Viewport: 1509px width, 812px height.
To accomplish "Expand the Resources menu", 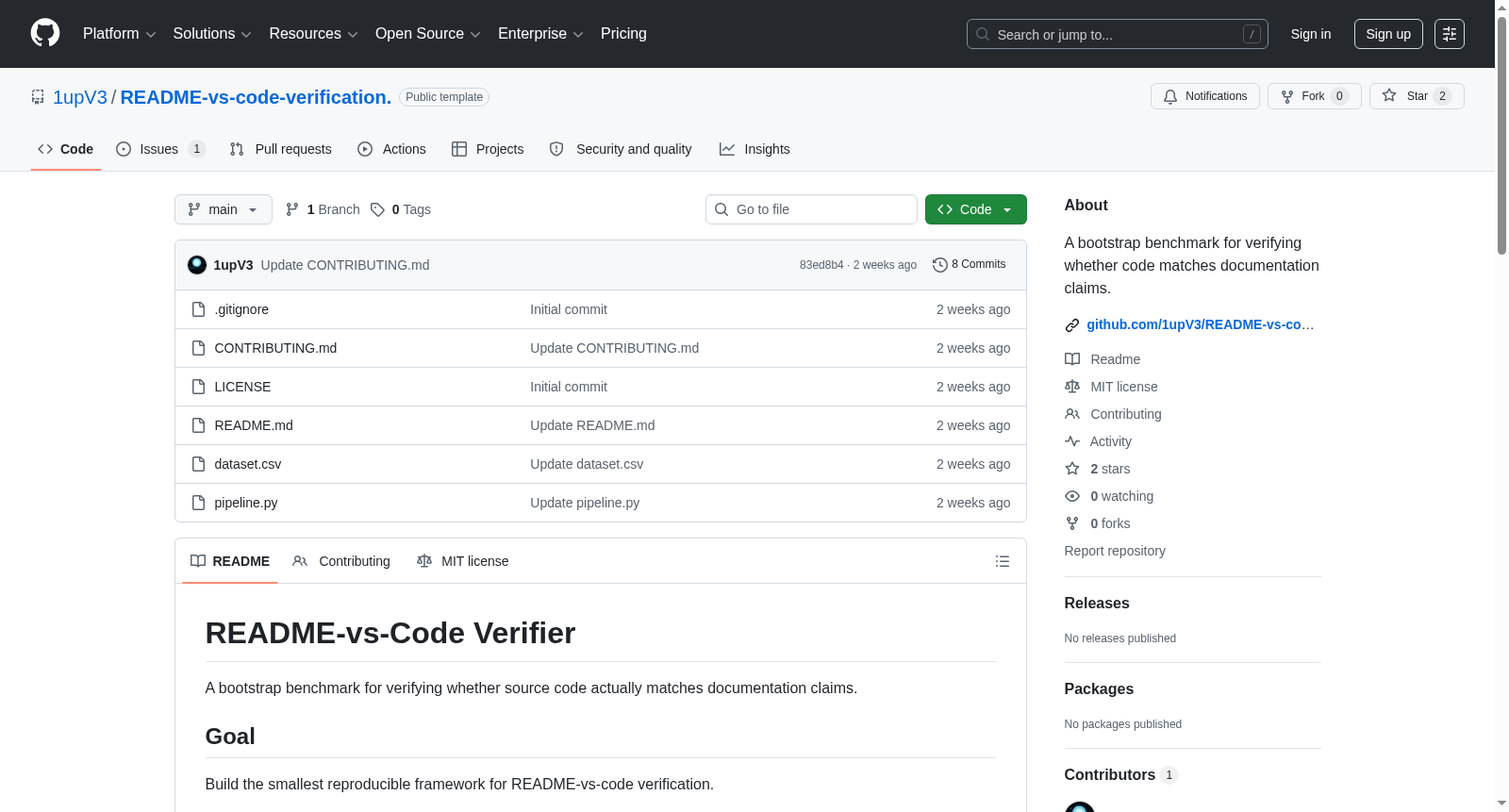I will (x=313, y=34).
